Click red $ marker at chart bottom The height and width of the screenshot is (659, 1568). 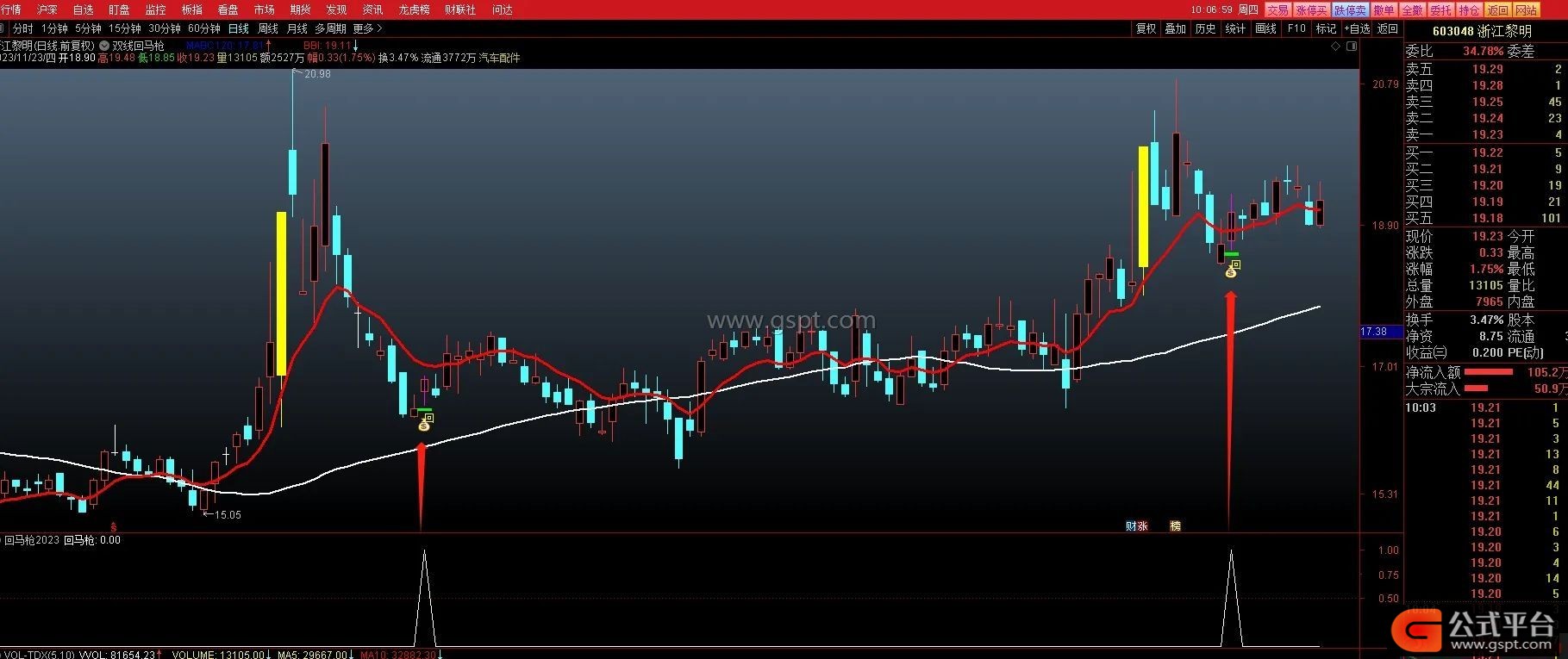pos(112,525)
